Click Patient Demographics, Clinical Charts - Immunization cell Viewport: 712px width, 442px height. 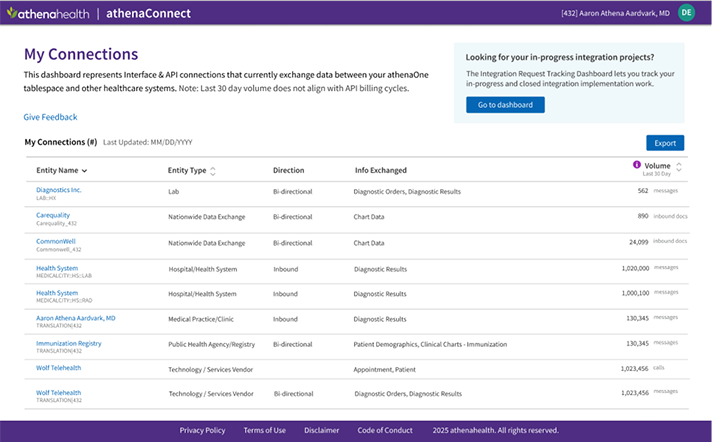[430, 344]
